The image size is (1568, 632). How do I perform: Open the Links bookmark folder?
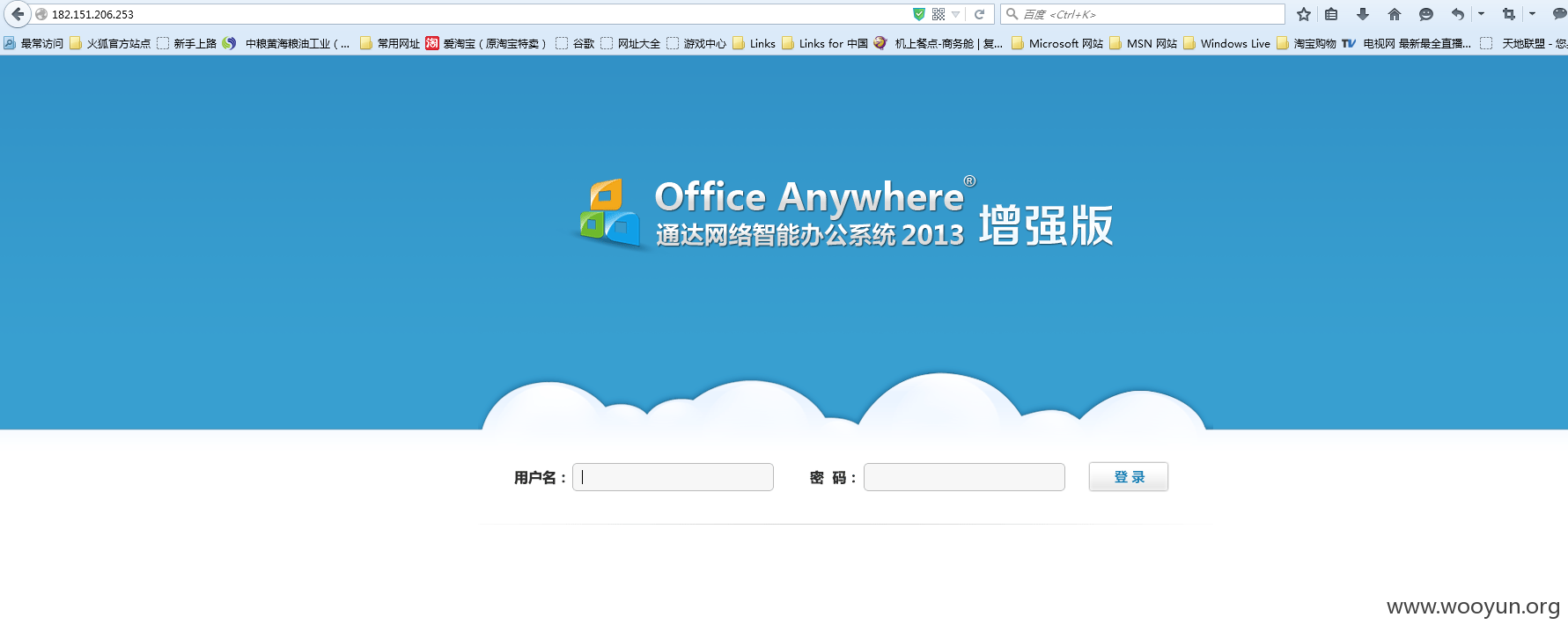click(x=755, y=43)
